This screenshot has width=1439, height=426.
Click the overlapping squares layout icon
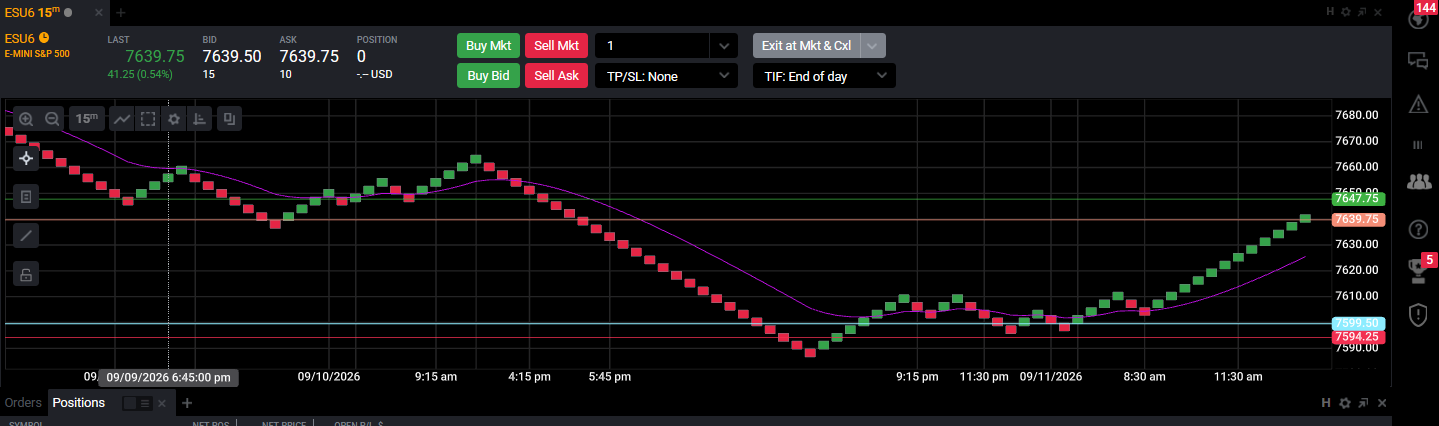pos(230,119)
